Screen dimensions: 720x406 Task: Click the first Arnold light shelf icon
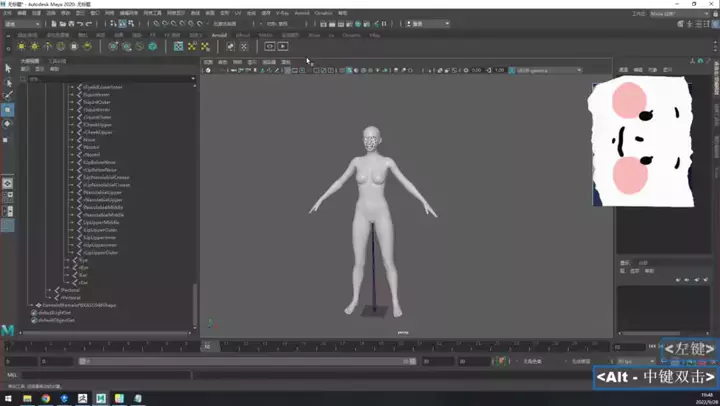(x=21, y=46)
